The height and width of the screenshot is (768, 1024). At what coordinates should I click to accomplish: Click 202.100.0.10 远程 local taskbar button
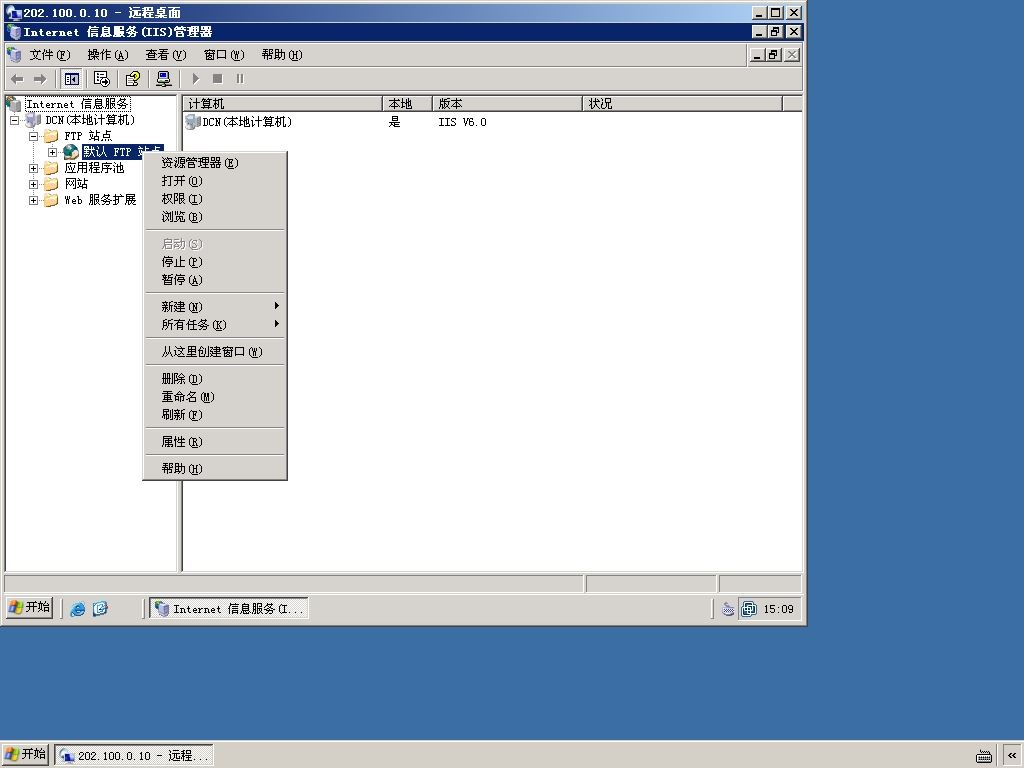(134, 756)
